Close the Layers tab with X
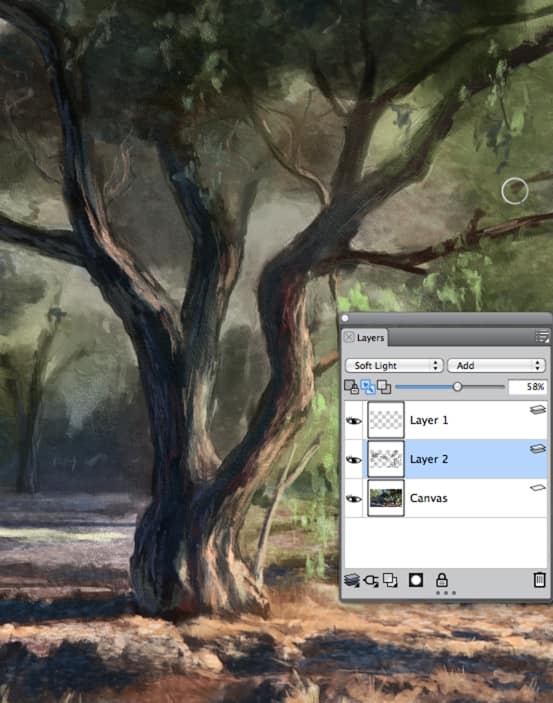The width and height of the screenshot is (553, 703). [x=349, y=337]
